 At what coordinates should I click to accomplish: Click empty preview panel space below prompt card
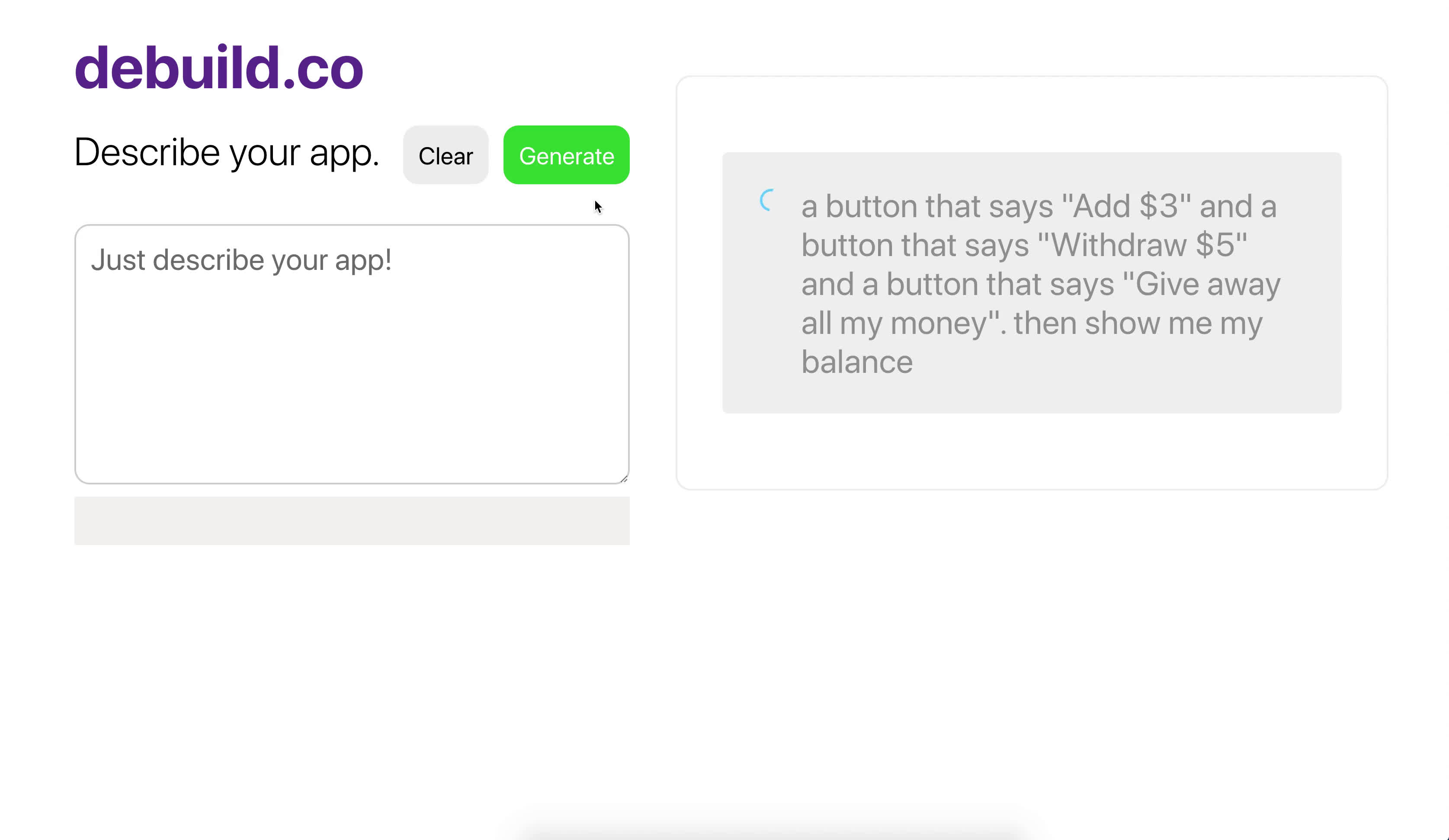(x=1032, y=452)
